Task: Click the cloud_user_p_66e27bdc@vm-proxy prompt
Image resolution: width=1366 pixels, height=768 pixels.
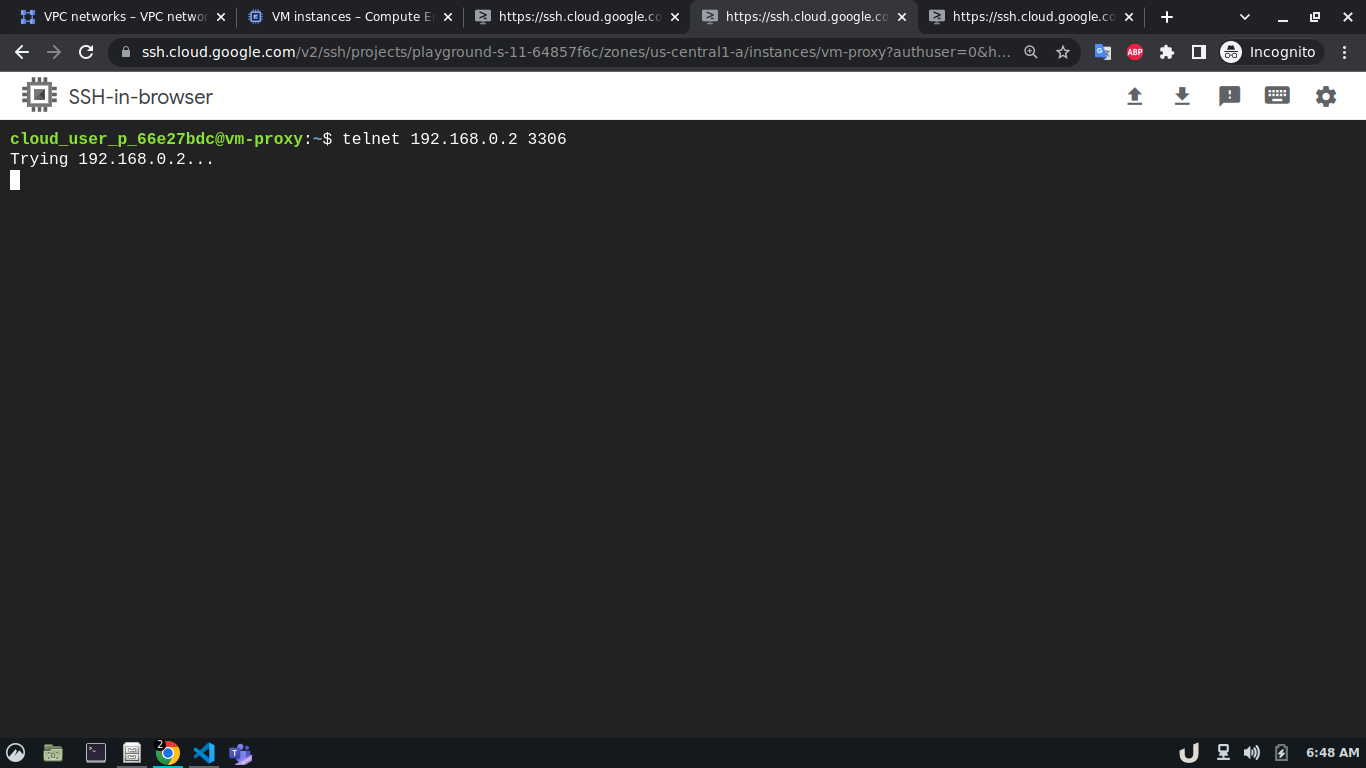Action: (156, 139)
